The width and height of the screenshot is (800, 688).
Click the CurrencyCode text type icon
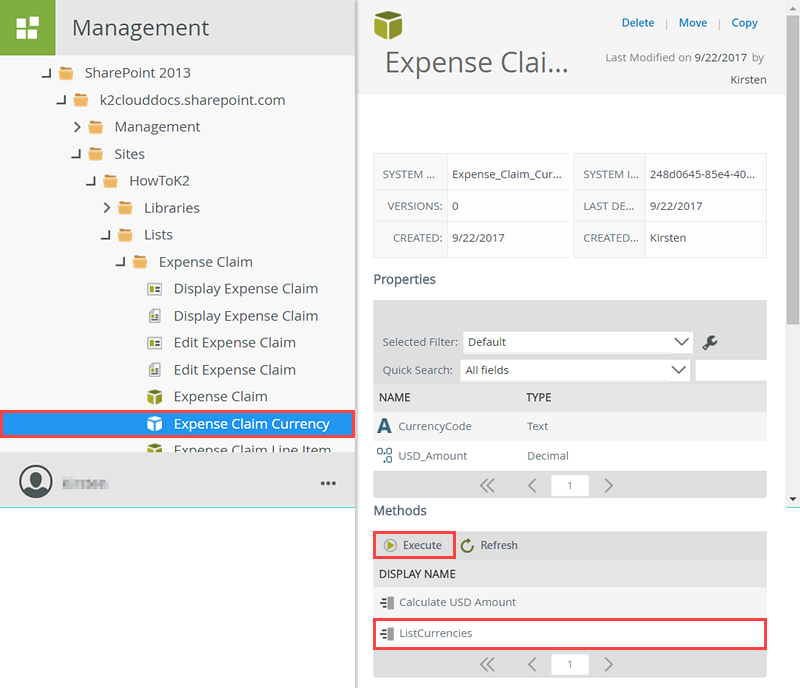pos(384,426)
